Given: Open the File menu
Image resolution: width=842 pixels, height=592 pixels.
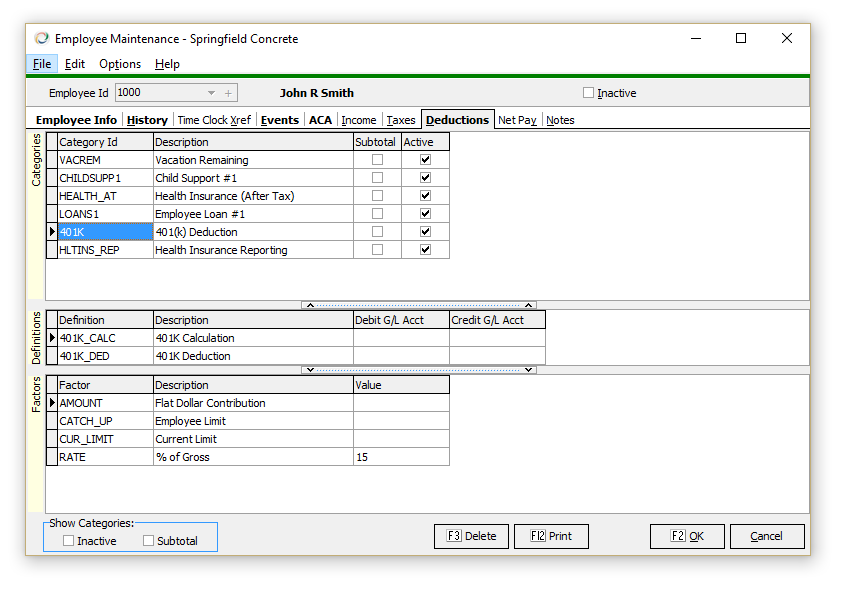Looking at the screenshot, I should (x=42, y=64).
